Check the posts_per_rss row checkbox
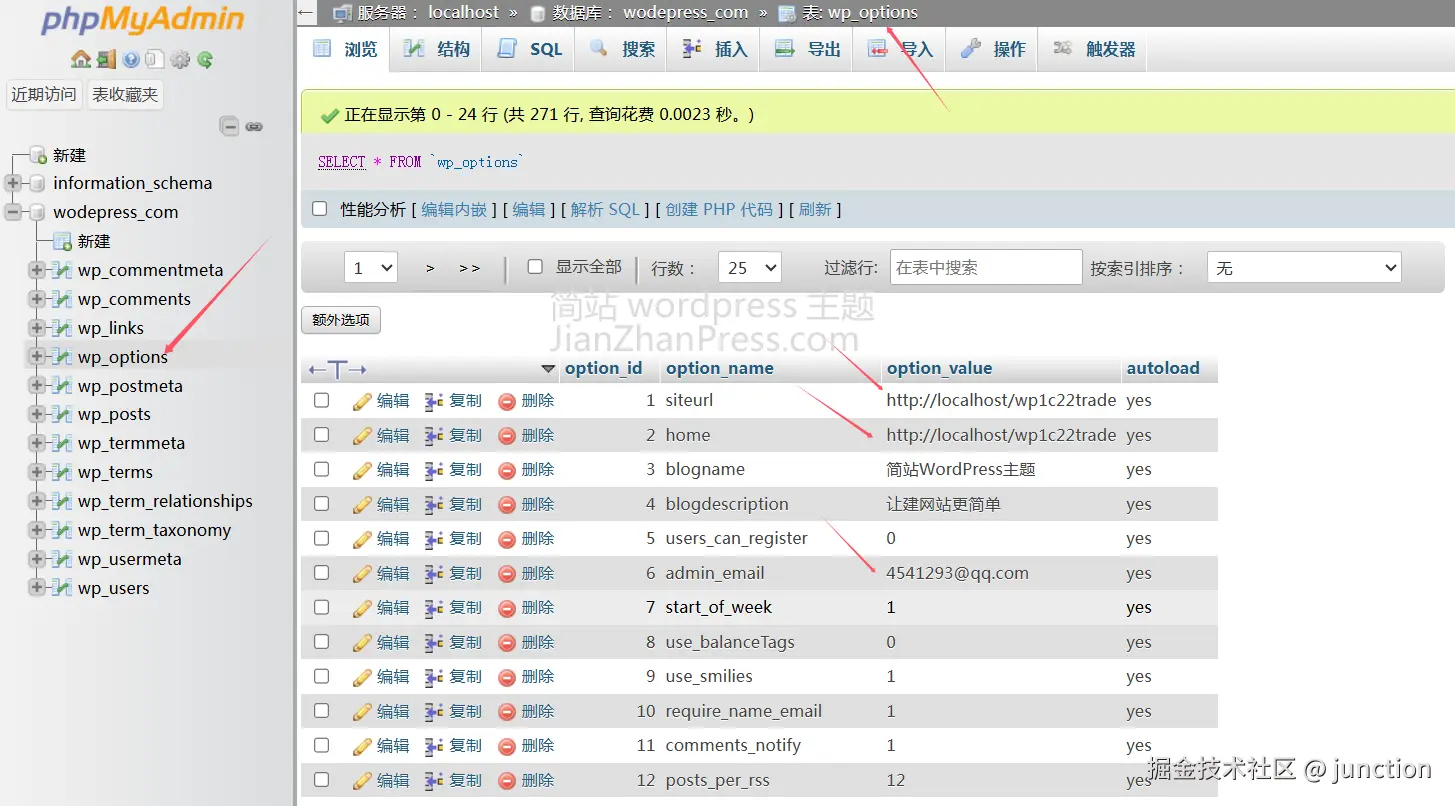The width and height of the screenshot is (1455, 806). pyautogui.click(x=321, y=780)
